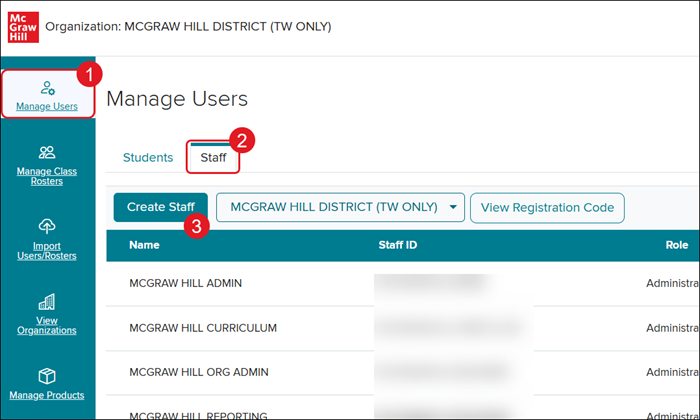Sort by the Name column header
Viewport: 700px width, 420px height.
144,244
